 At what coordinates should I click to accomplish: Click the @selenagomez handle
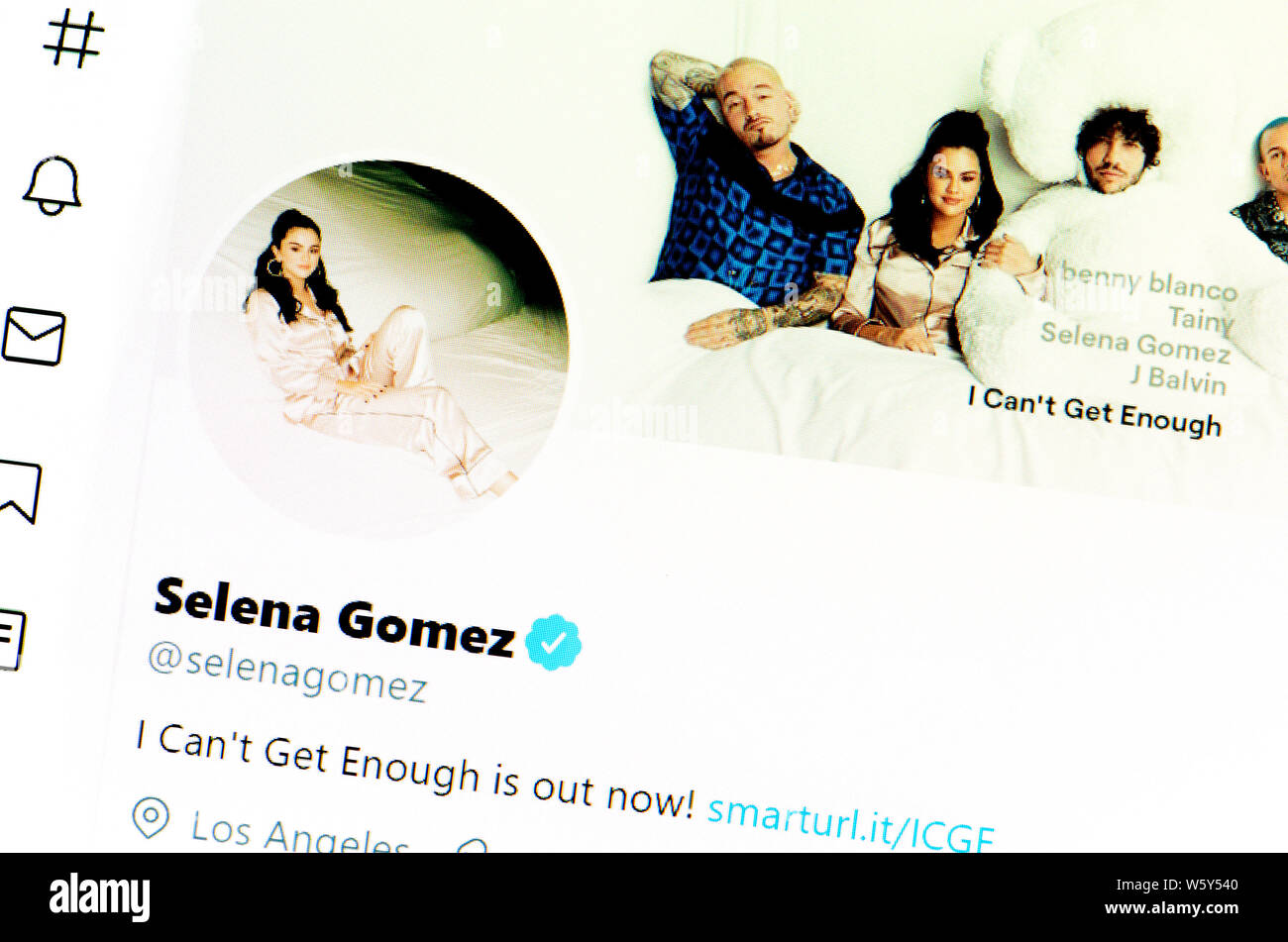pyautogui.click(x=287, y=672)
